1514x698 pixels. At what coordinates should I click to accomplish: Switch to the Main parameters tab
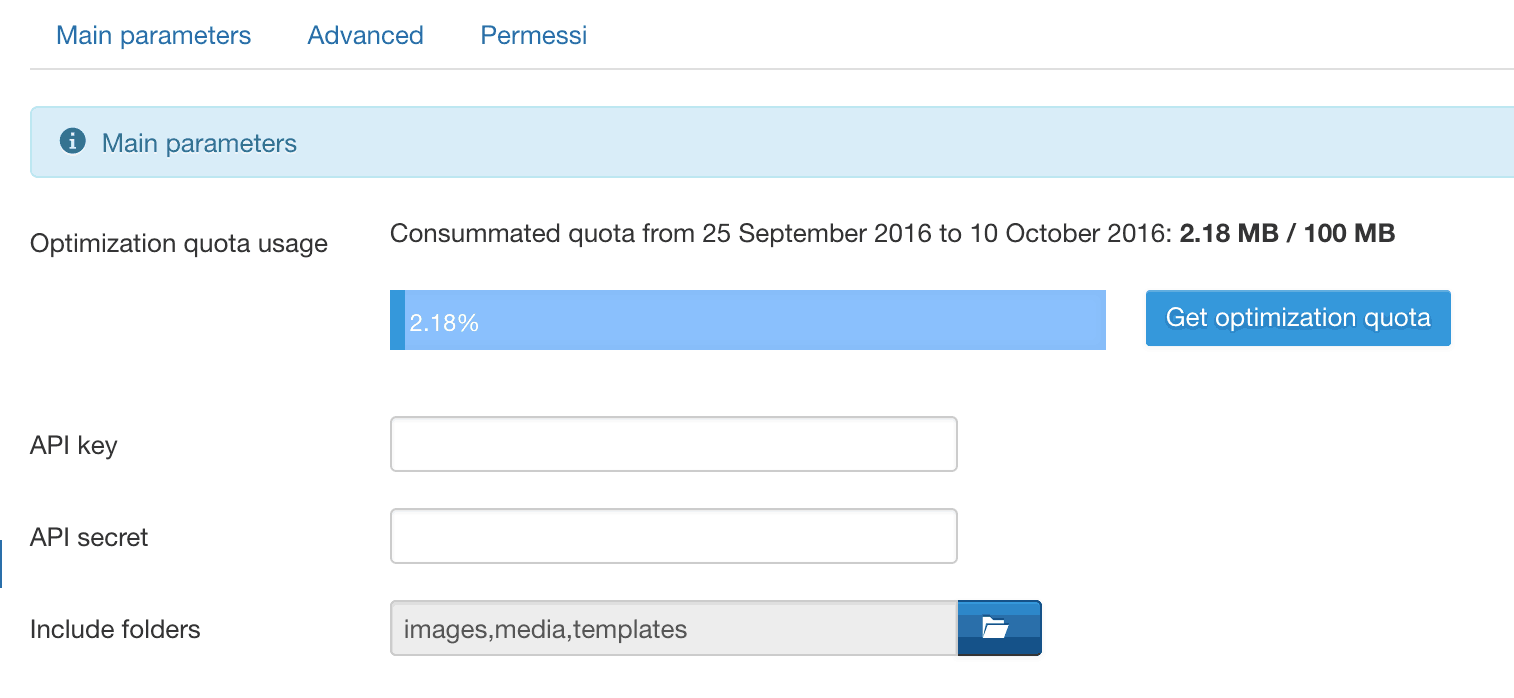tap(153, 36)
